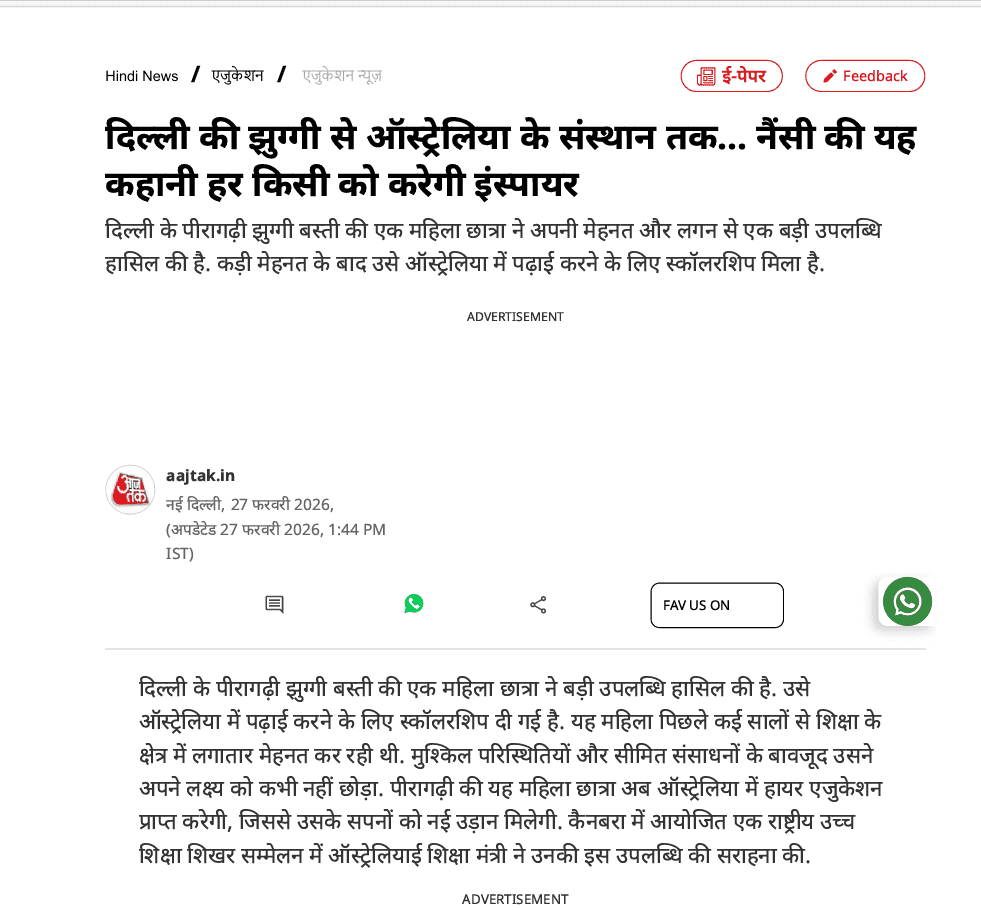This screenshot has width=981, height=910.
Task: Open the ई-पेपर button
Action: (731, 76)
